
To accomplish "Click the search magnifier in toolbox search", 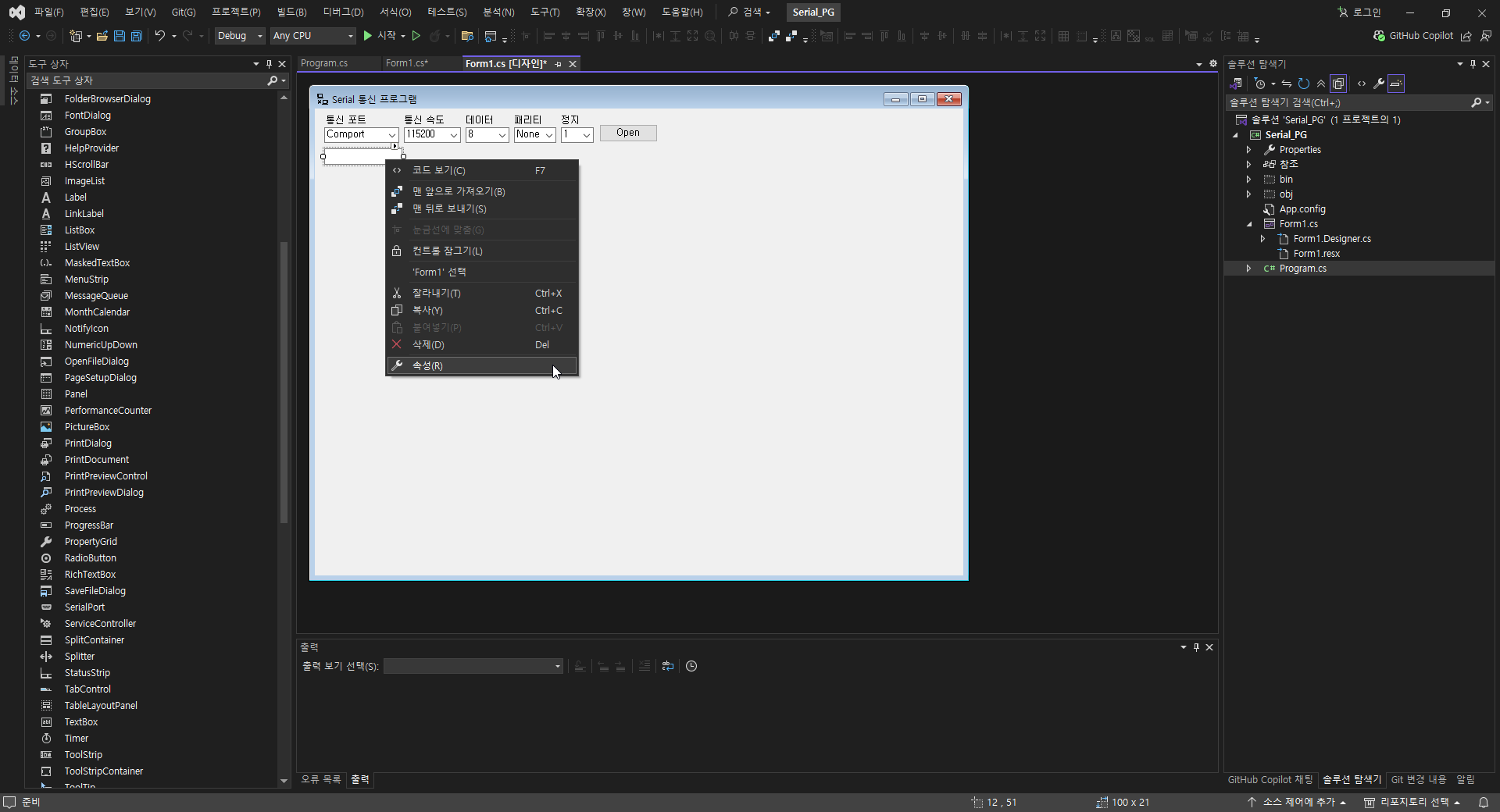I will click(272, 80).
